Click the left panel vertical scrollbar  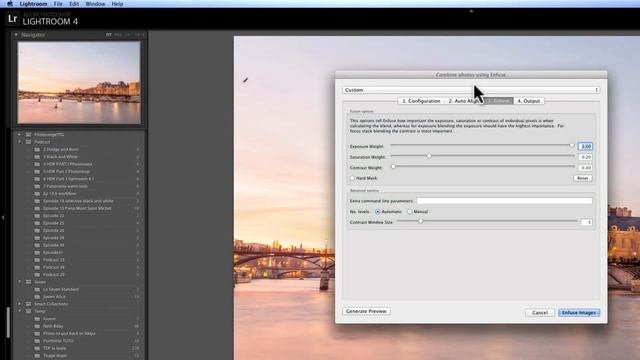(8, 322)
